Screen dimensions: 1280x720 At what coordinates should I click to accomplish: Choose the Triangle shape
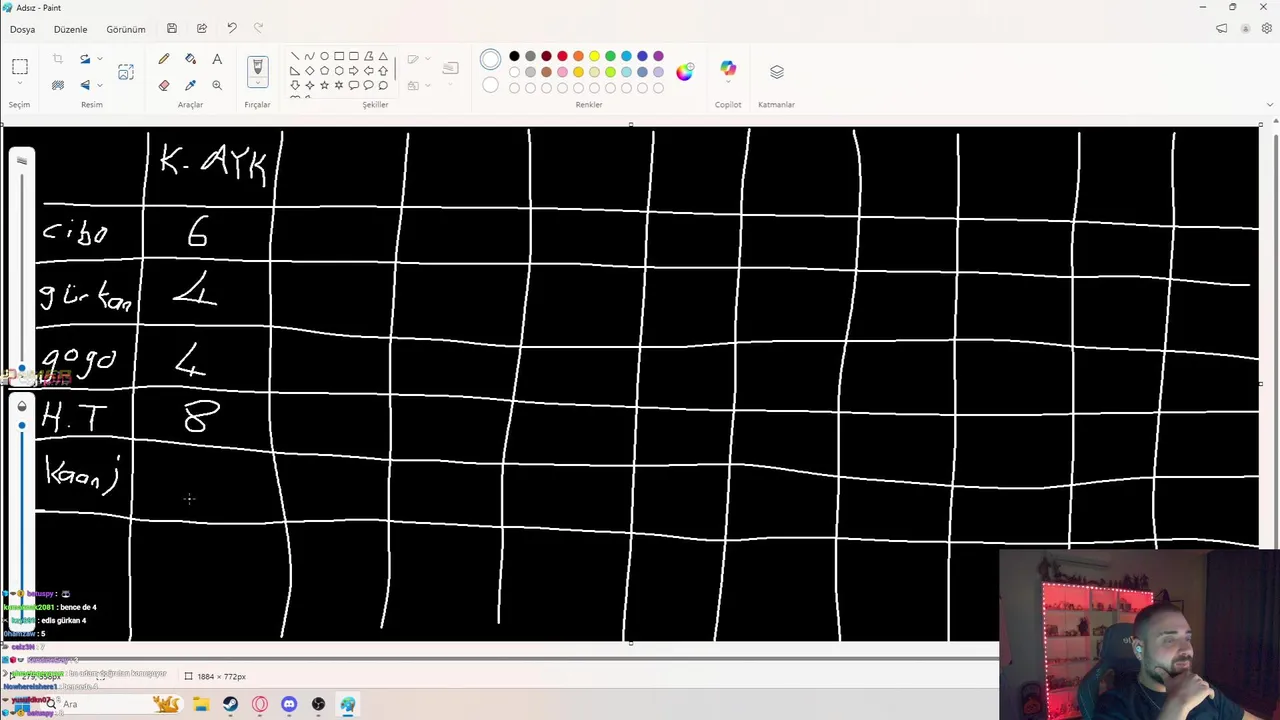[383, 56]
